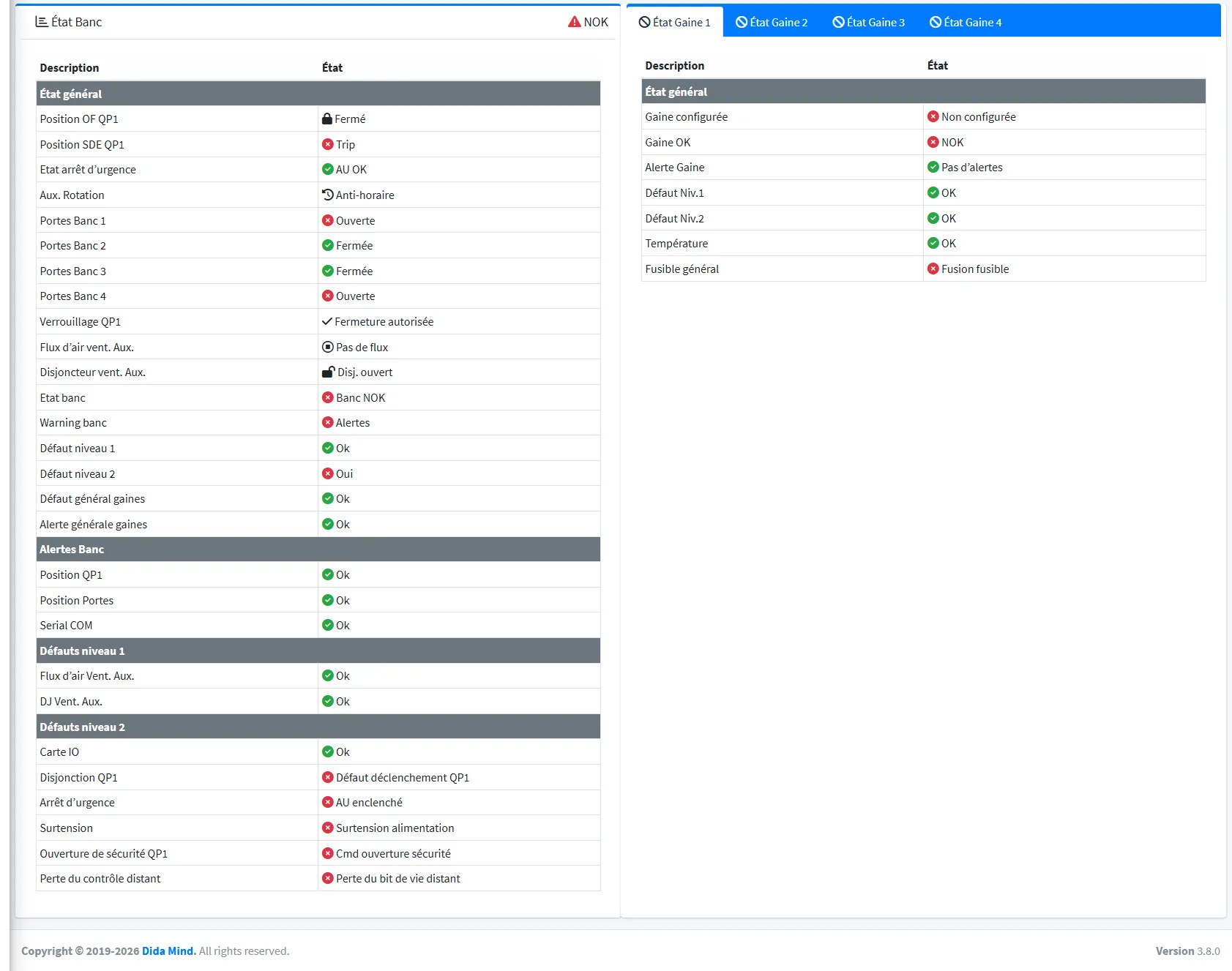Viewport: 1232px width, 971px height.
Task: Click the Perte du contrôle distant label
Action: [100, 879]
